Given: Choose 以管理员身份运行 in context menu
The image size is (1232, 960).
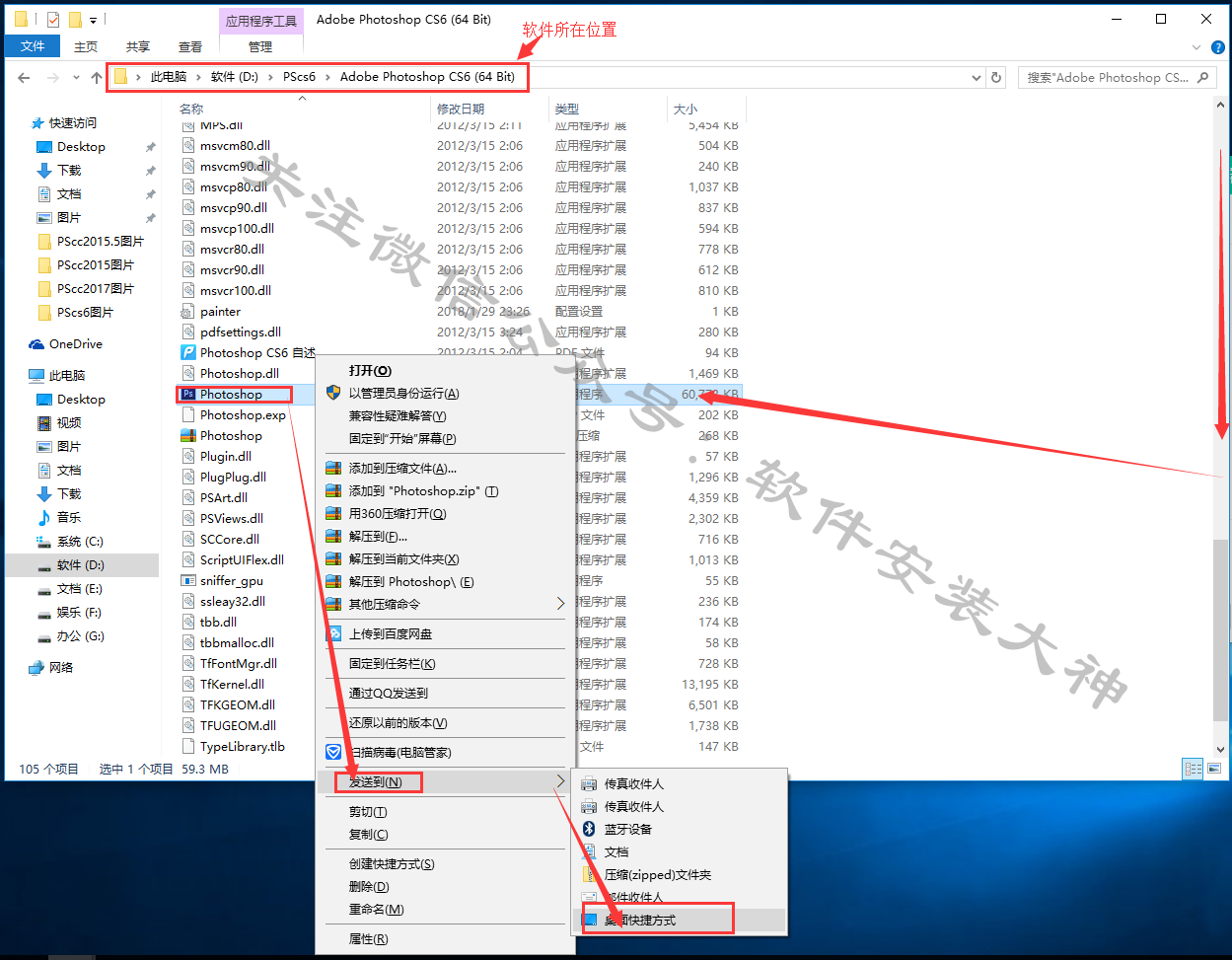Looking at the screenshot, I should (x=445, y=393).
